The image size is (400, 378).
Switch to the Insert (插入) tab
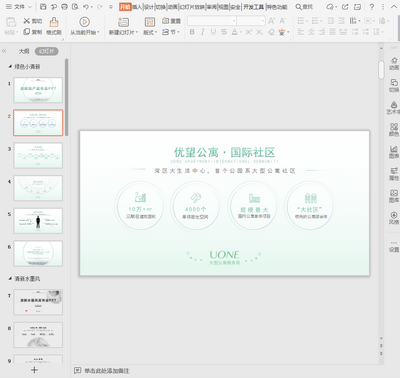point(137,7)
